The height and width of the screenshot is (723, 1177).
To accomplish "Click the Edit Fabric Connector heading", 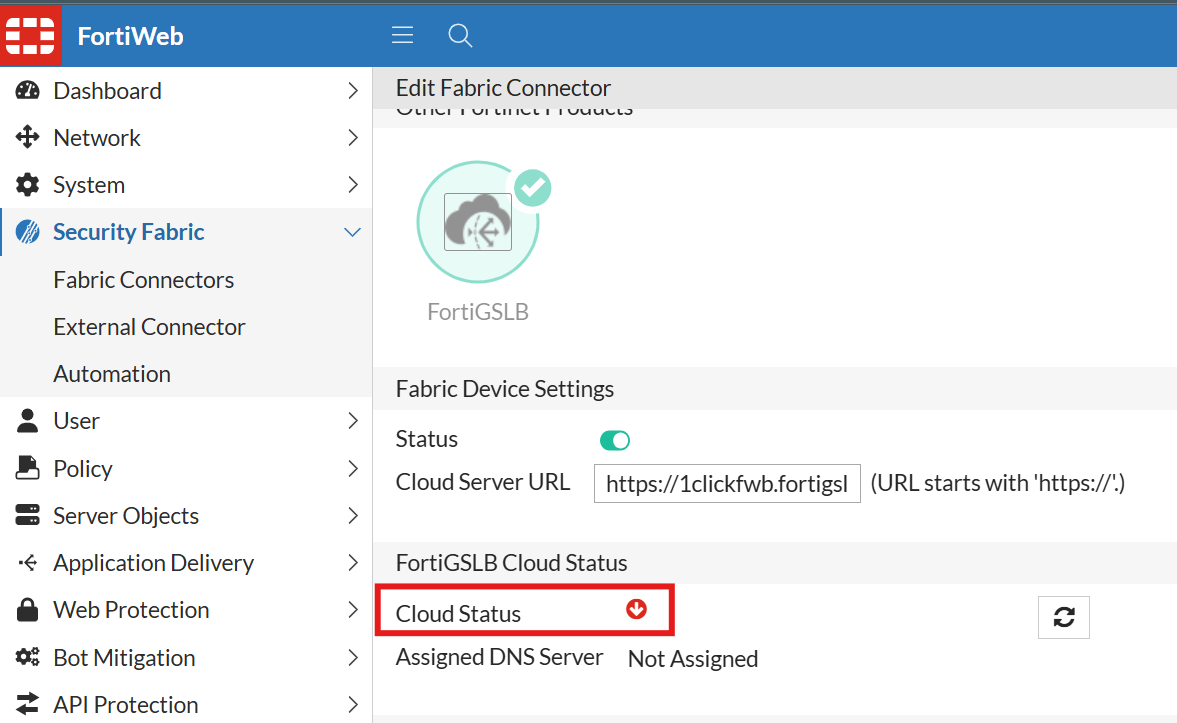I will [x=503, y=88].
